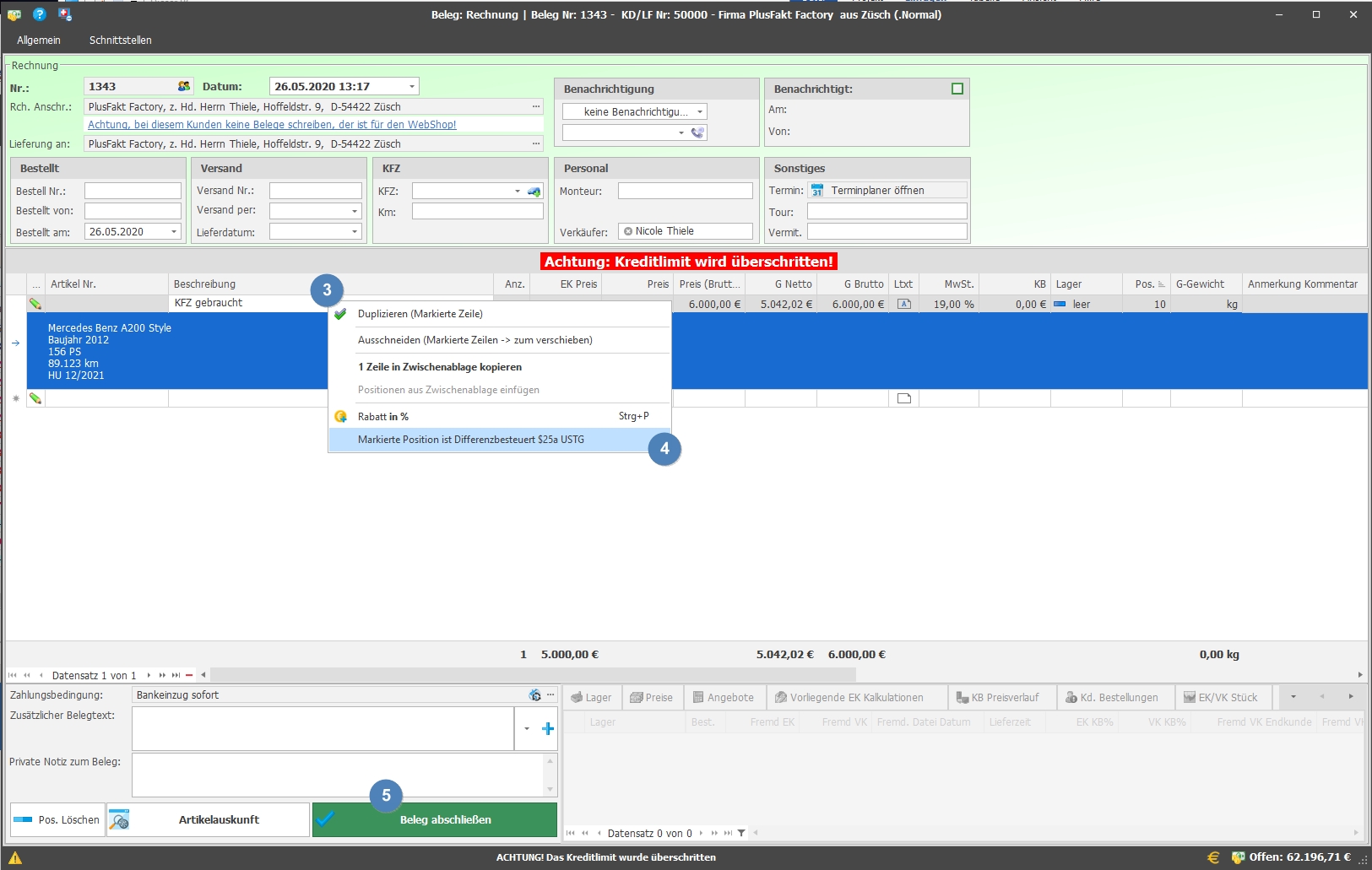This screenshot has height=870, width=1372.
Task: Open the 'keine Benachrichtigung' dropdown
Action: point(699,111)
